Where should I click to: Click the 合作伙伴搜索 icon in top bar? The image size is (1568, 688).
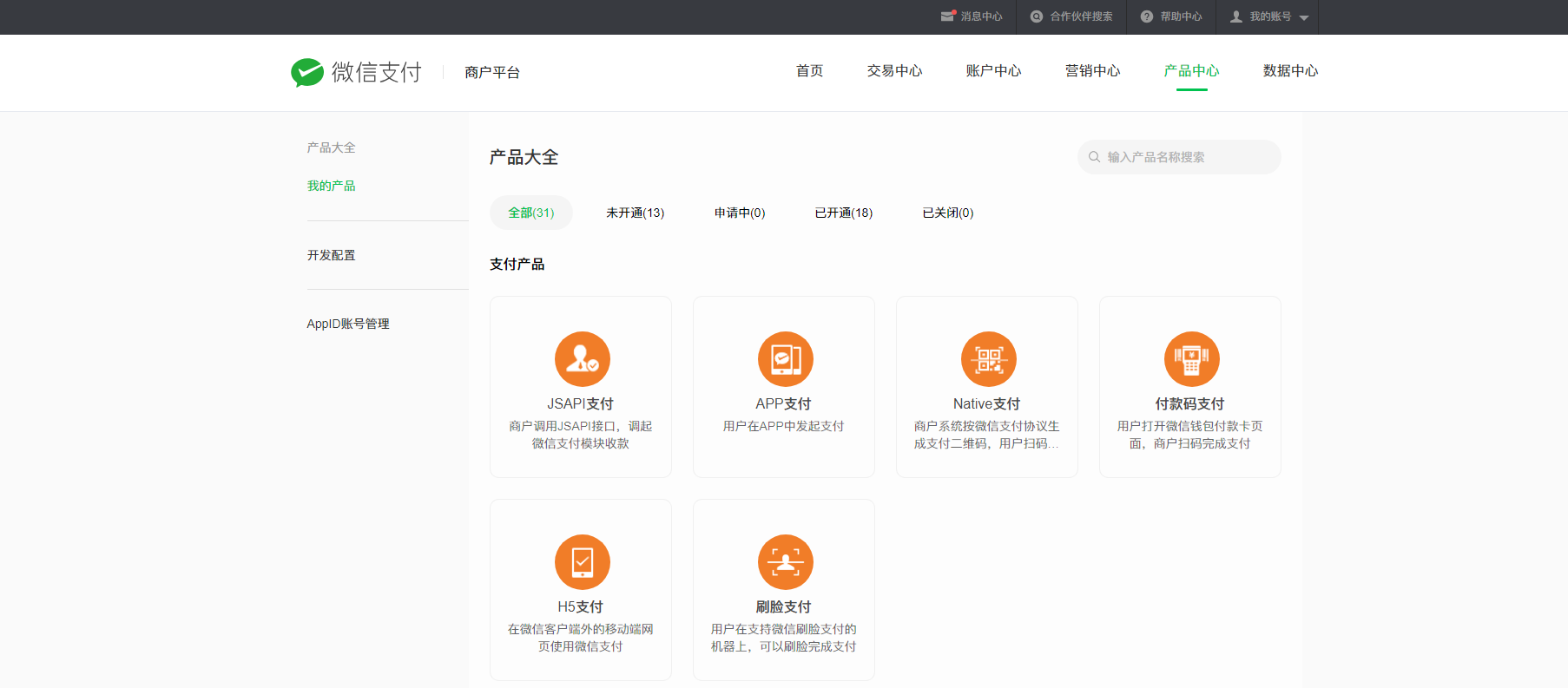tap(1037, 16)
